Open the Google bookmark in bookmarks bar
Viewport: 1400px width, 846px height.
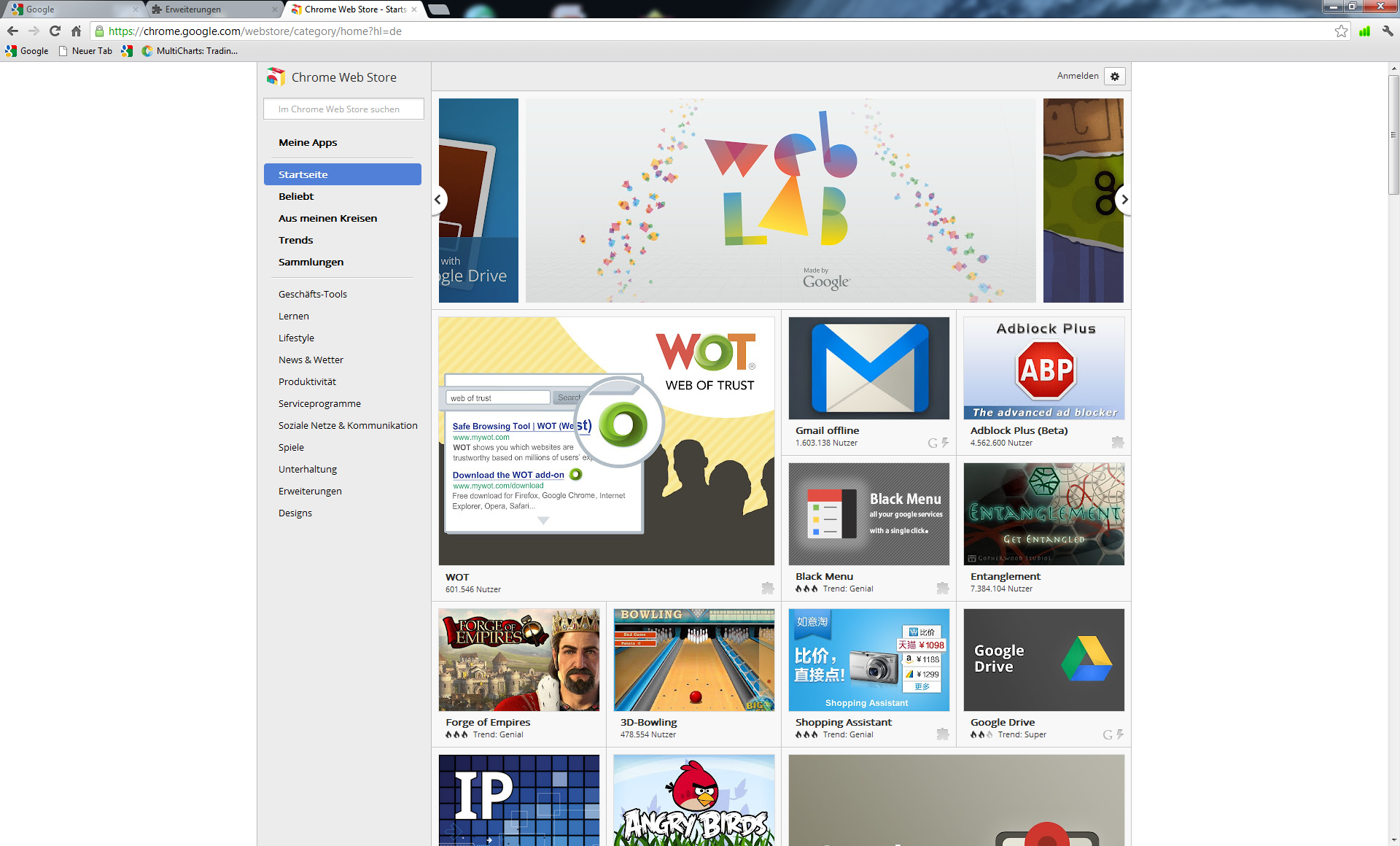(27, 51)
